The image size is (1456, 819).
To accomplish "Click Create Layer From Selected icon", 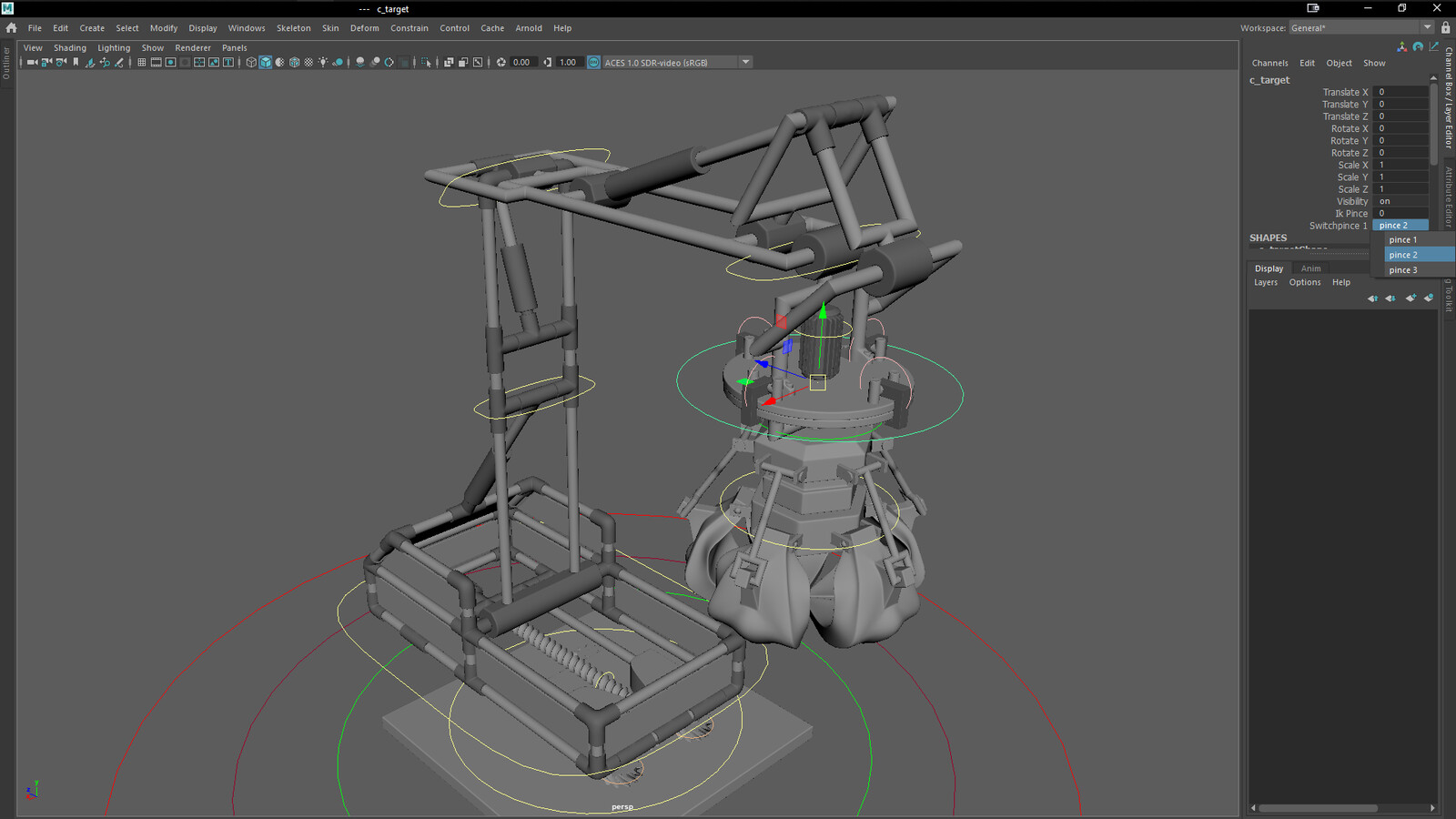I will (x=1429, y=298).
